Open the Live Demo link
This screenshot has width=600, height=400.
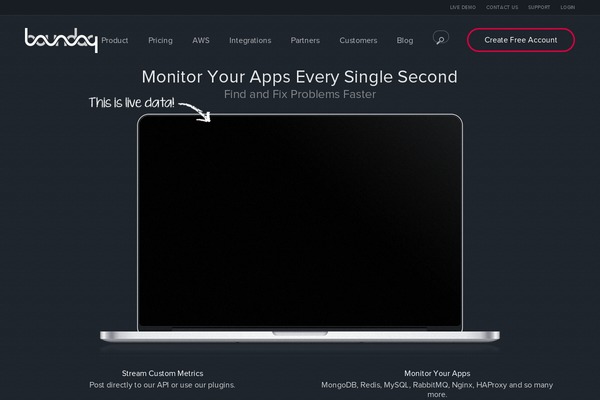point(463,7)
